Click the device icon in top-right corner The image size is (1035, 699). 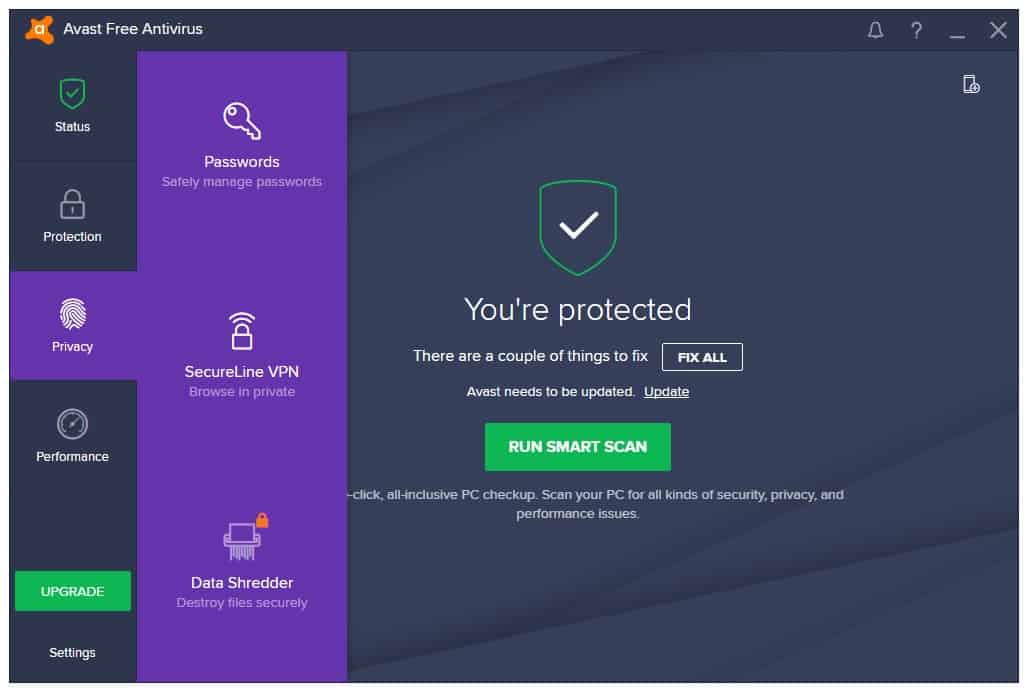[970, 84]
